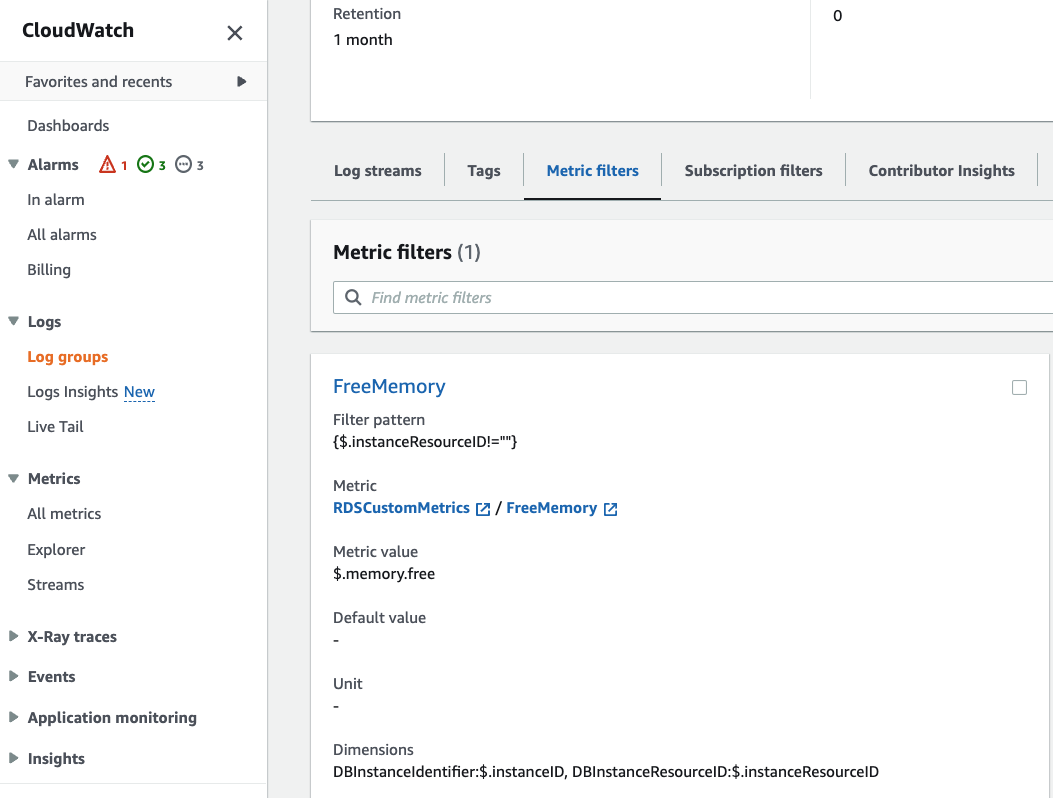Switch to the Log streams tab
The height and width of the screenshot is (798, 1053).
[377, 171]
